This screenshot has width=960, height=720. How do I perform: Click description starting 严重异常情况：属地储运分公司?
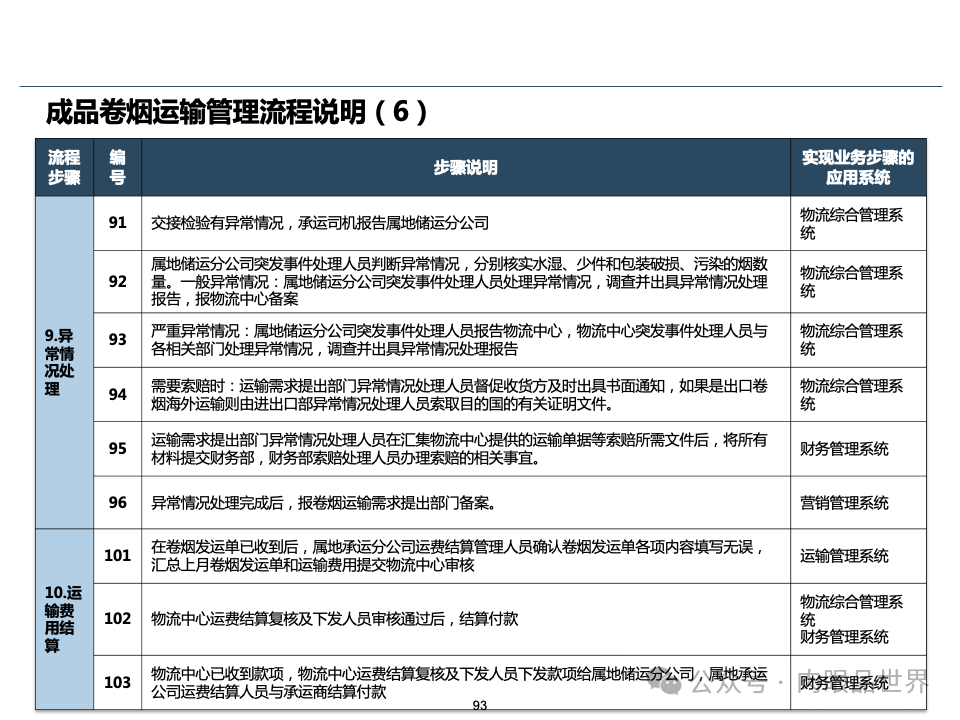tap(459, 340)
